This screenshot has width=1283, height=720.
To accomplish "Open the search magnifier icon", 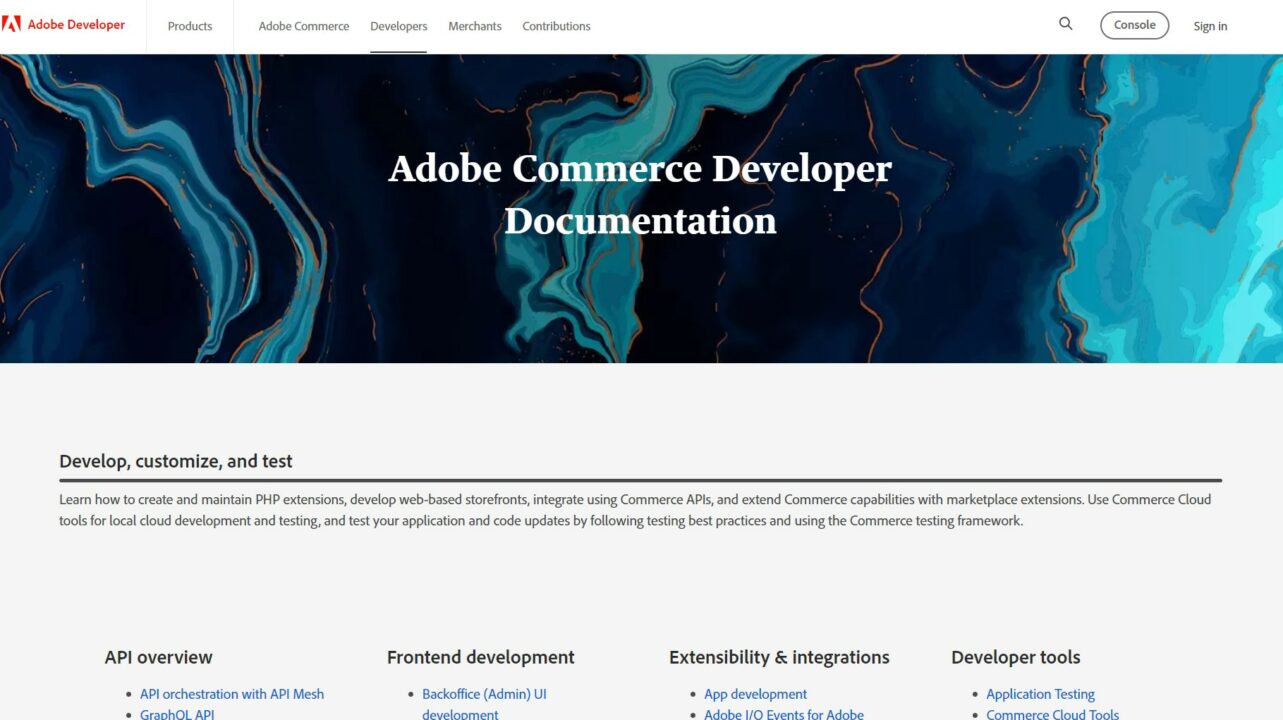I will pyautogui.click(x=1066, y=24).
